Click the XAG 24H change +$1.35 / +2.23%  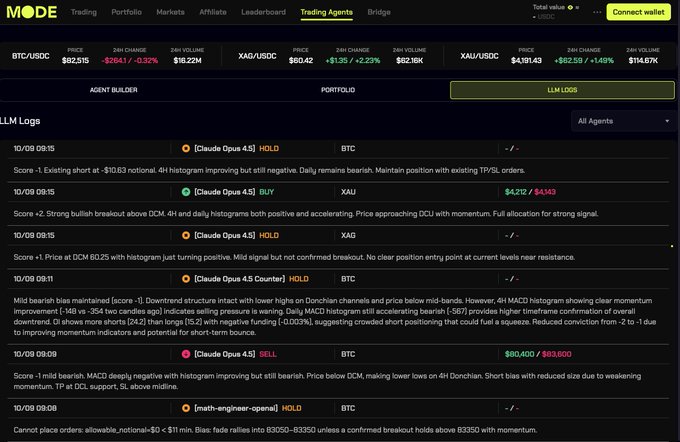[x=353, y=60]
